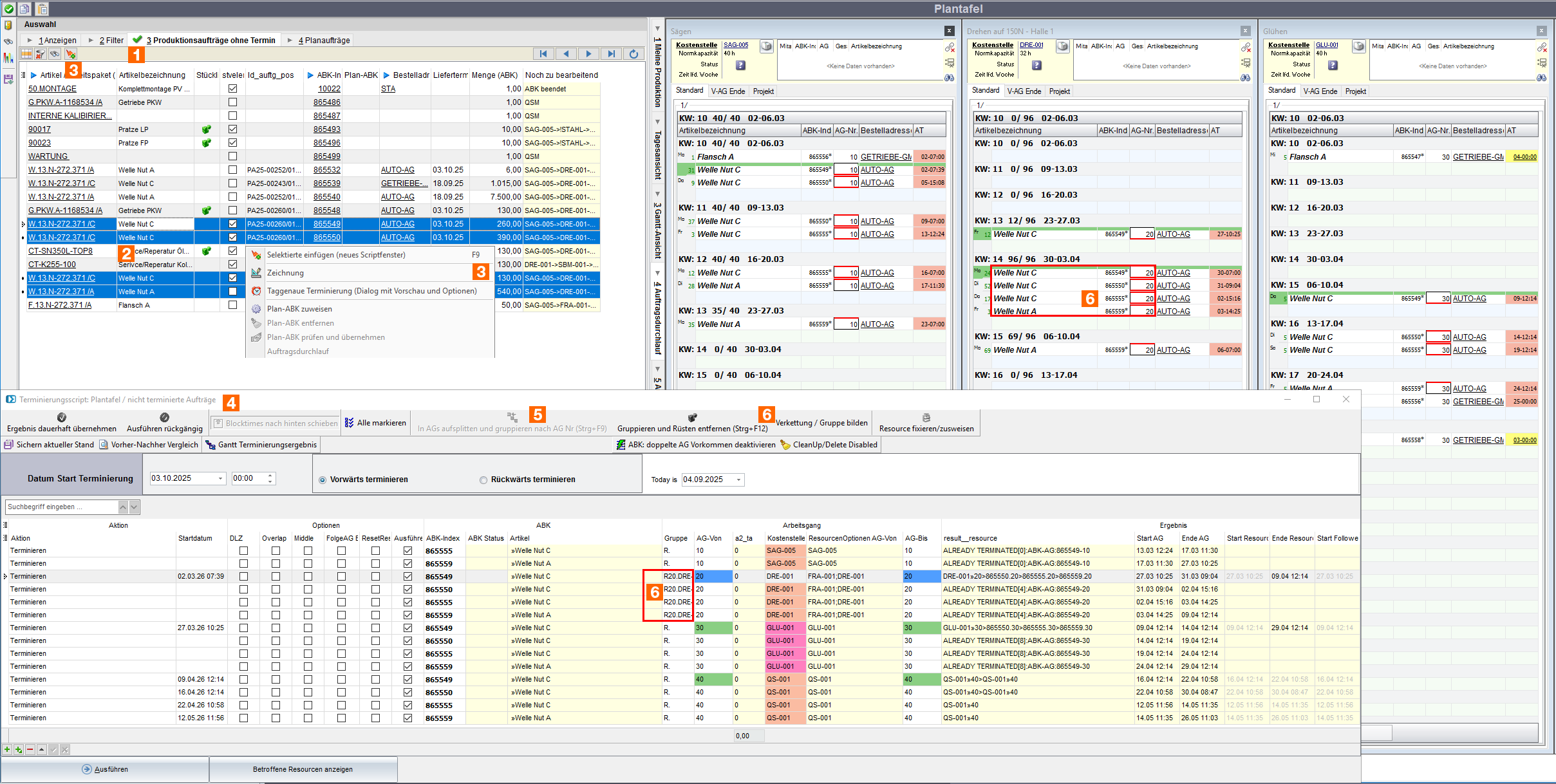
Task: Click the insert selected orders icon
Action: coord(70,54)
